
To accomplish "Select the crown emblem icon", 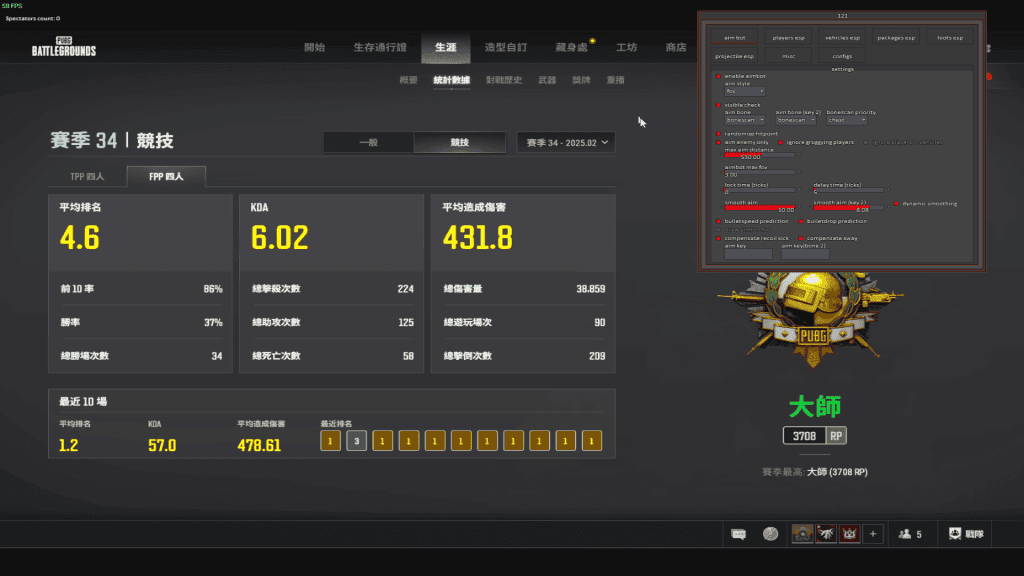I will coord(849,534).
